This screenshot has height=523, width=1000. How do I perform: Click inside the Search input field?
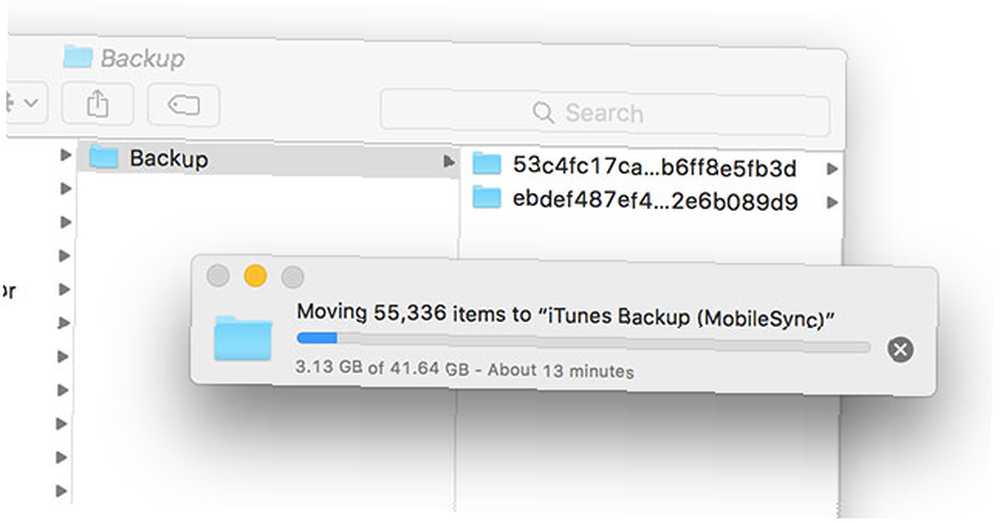pyautogui.click(x=605, y=113)
